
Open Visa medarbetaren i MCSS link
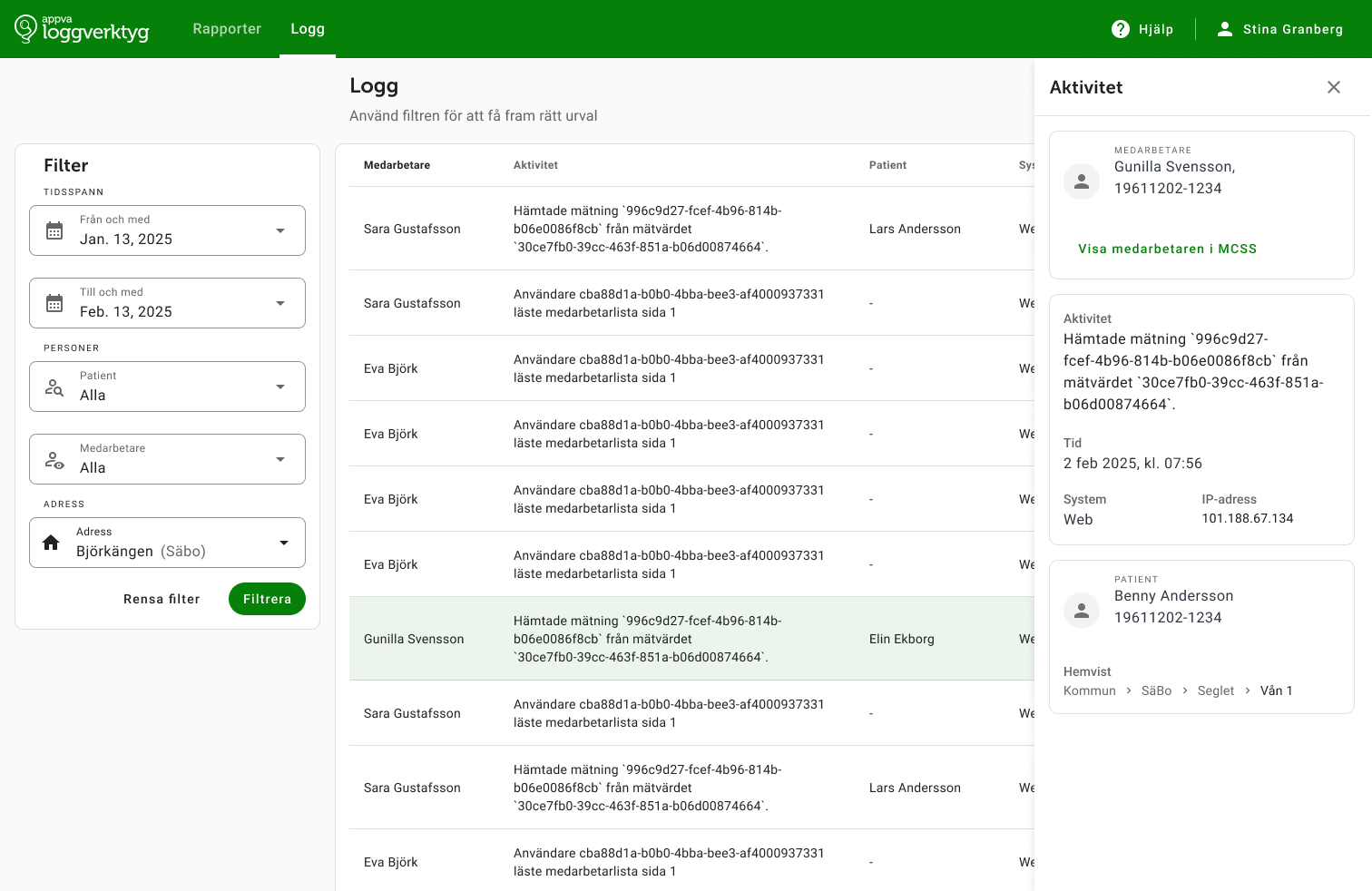coord(1167,249)
